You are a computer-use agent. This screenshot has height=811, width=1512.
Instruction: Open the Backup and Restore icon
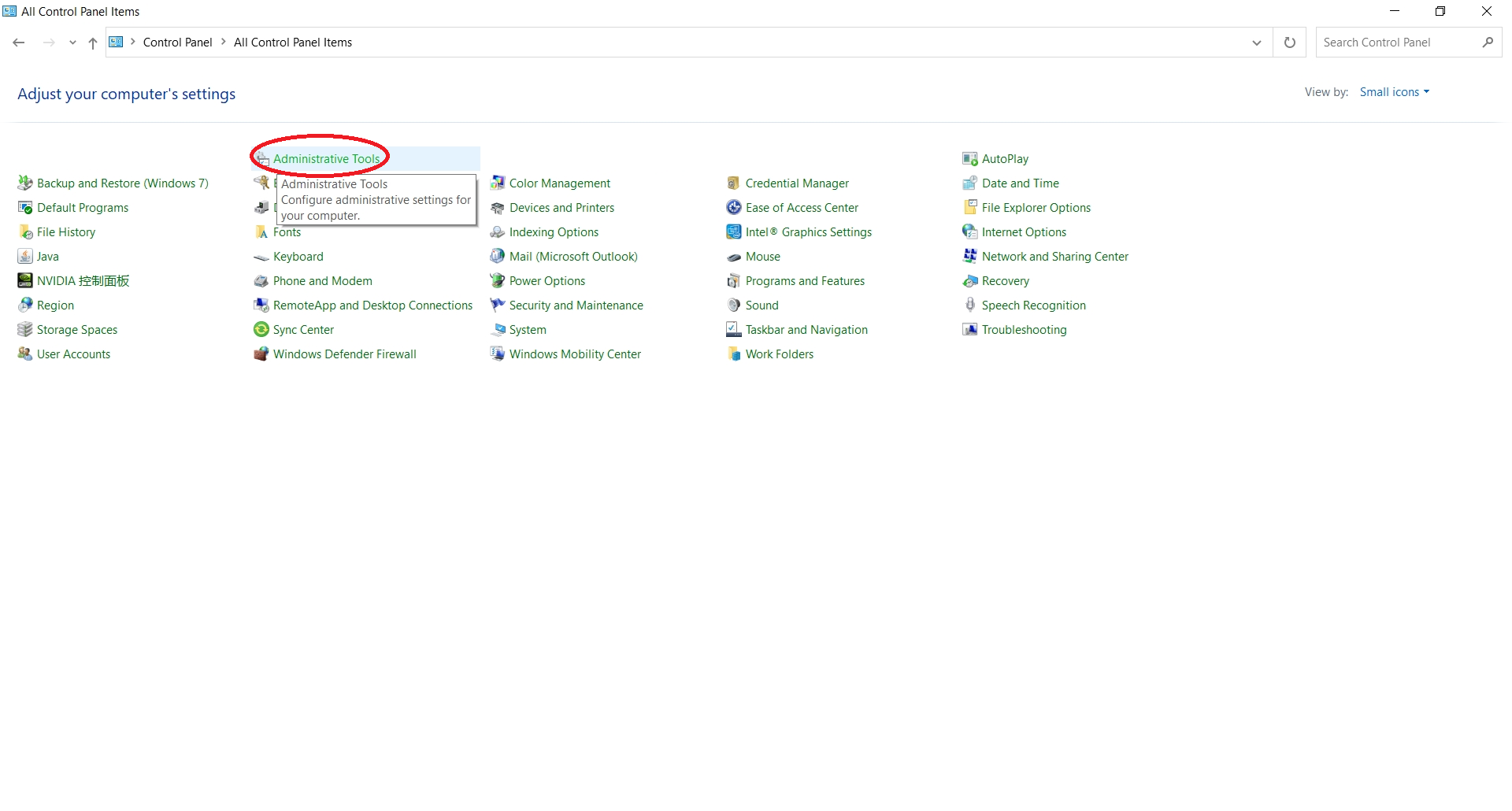coord(25,183)
